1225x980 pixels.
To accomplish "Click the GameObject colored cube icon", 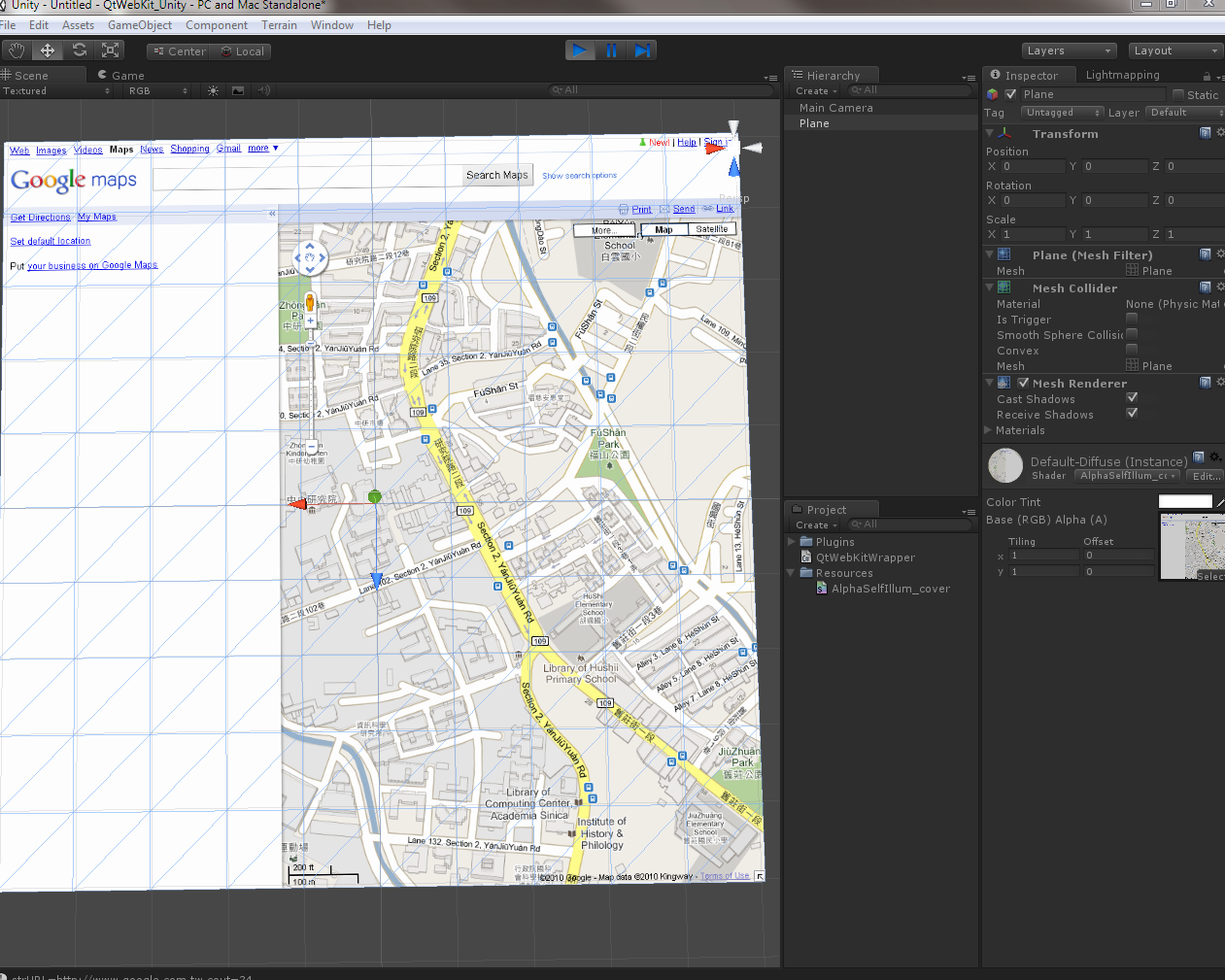I will click(x=992, y=94).
